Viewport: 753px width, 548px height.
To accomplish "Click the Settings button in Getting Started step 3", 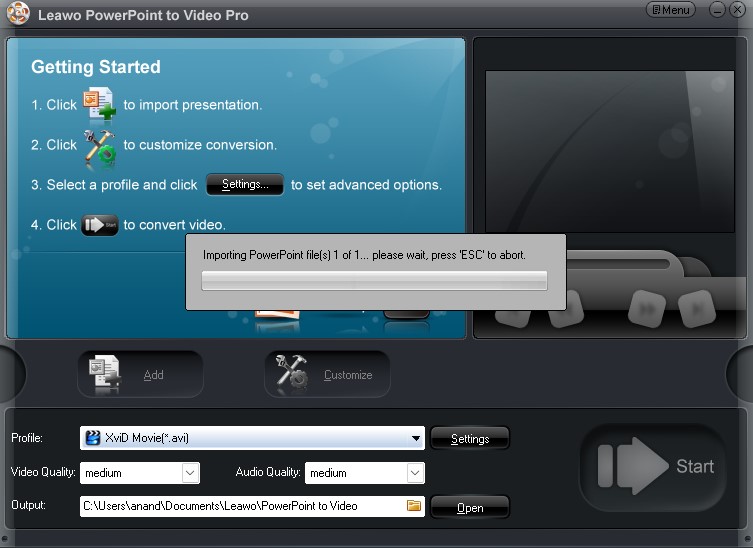I will pyautogui.click(x=245, y=185).
